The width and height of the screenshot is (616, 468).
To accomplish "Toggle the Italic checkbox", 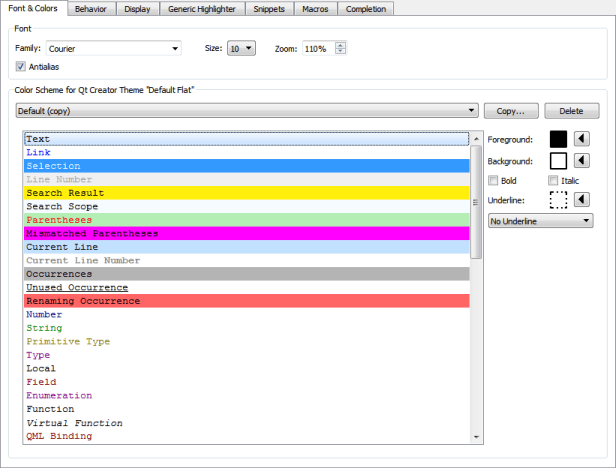I will click(x=553, y=180).
